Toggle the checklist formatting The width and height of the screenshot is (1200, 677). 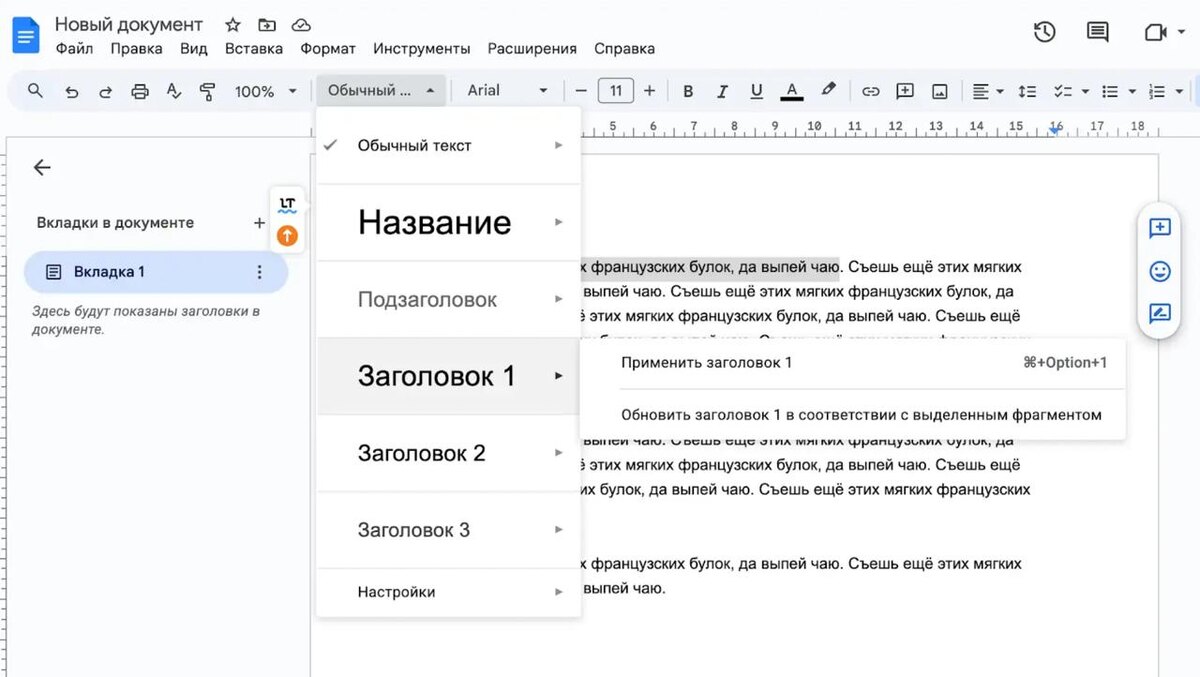tap(1064, 90)
